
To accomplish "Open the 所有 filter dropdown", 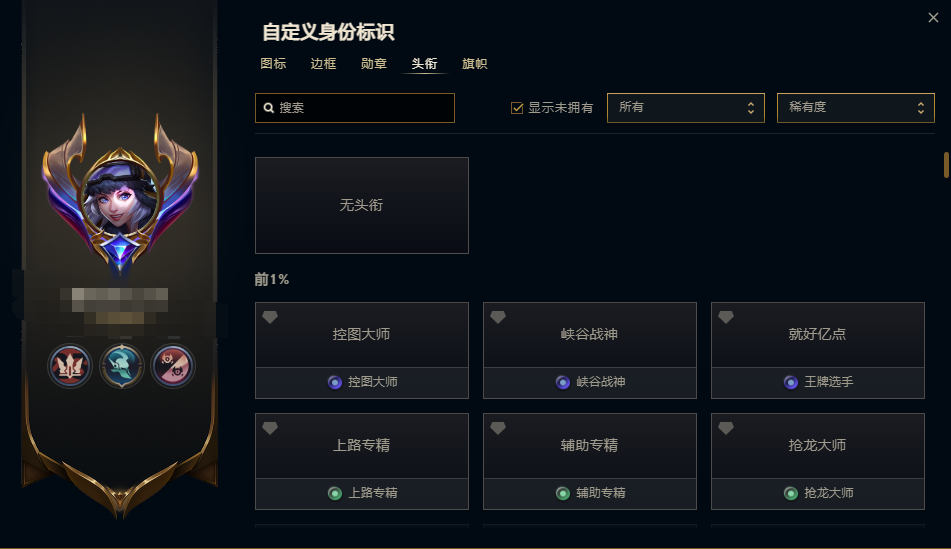I will (x=685, y=108).
